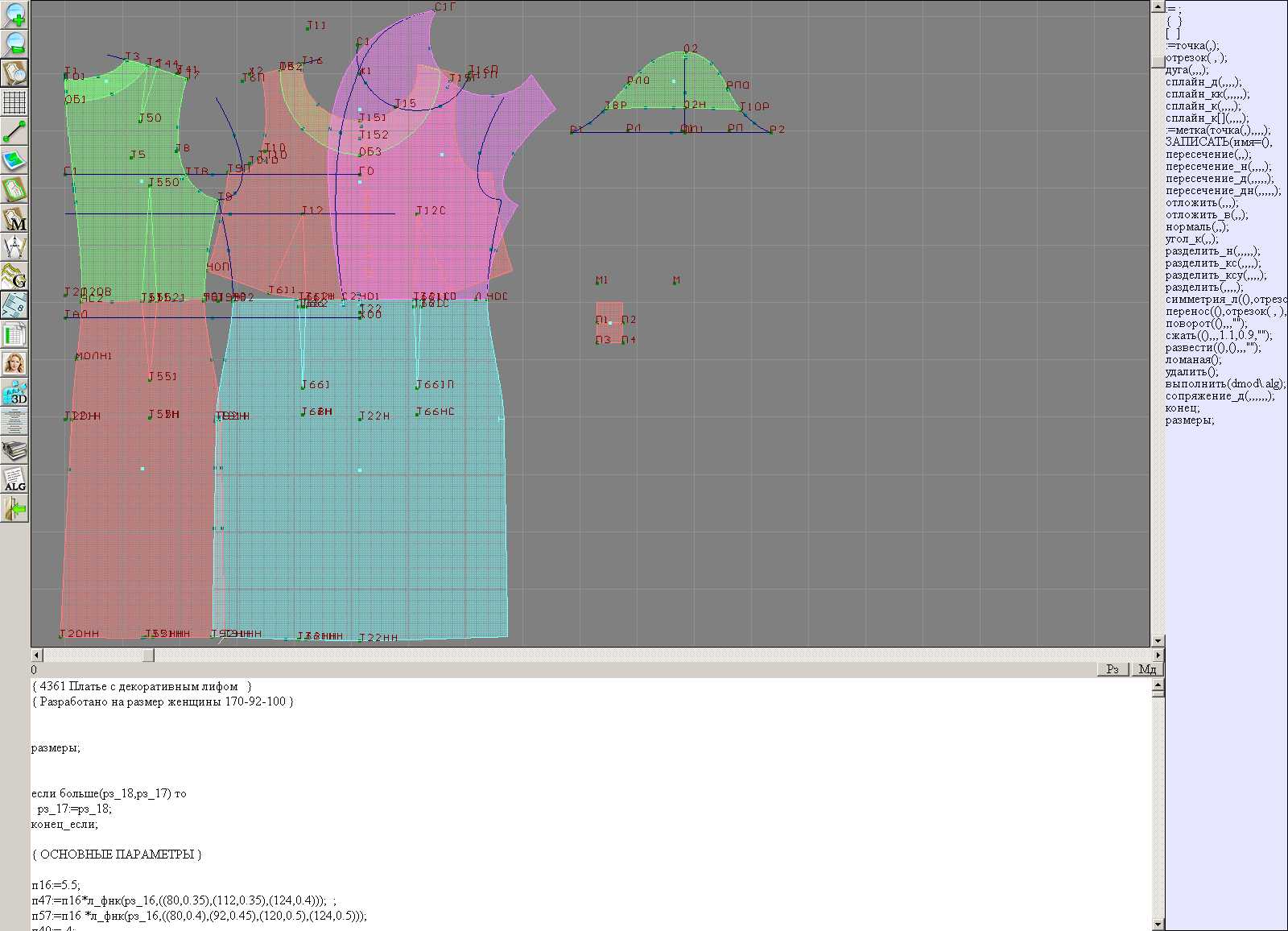Open the ALG algorithm document icon

click(x=14, y=479)
